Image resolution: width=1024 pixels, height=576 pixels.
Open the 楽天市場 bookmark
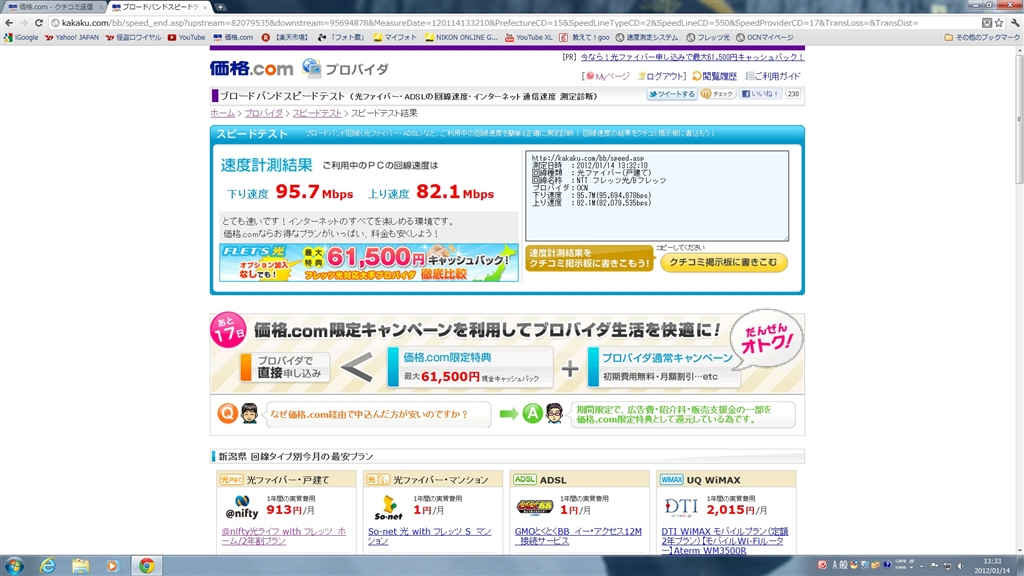coord(285,37)
